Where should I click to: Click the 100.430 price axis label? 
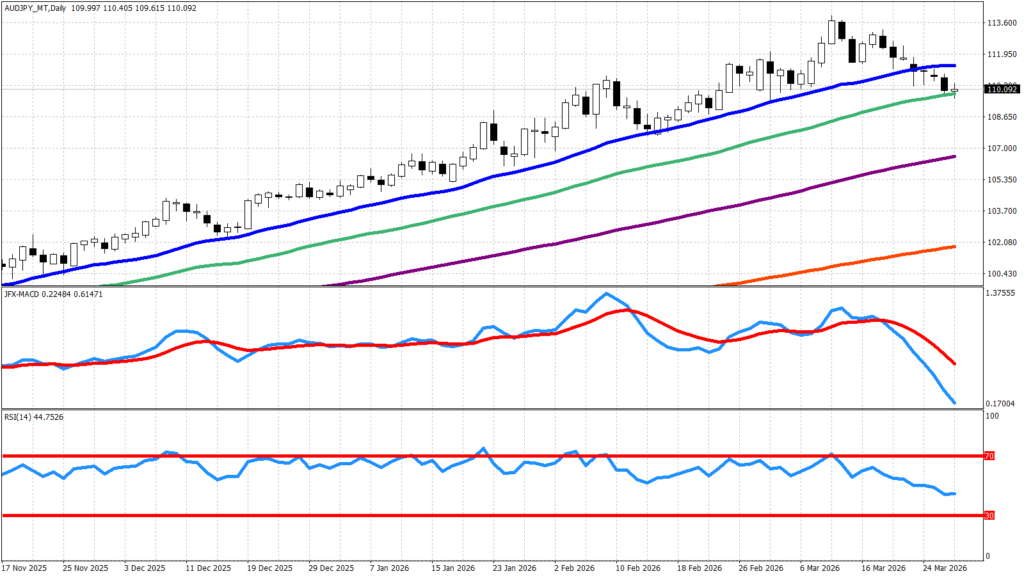pos(1000,274)
